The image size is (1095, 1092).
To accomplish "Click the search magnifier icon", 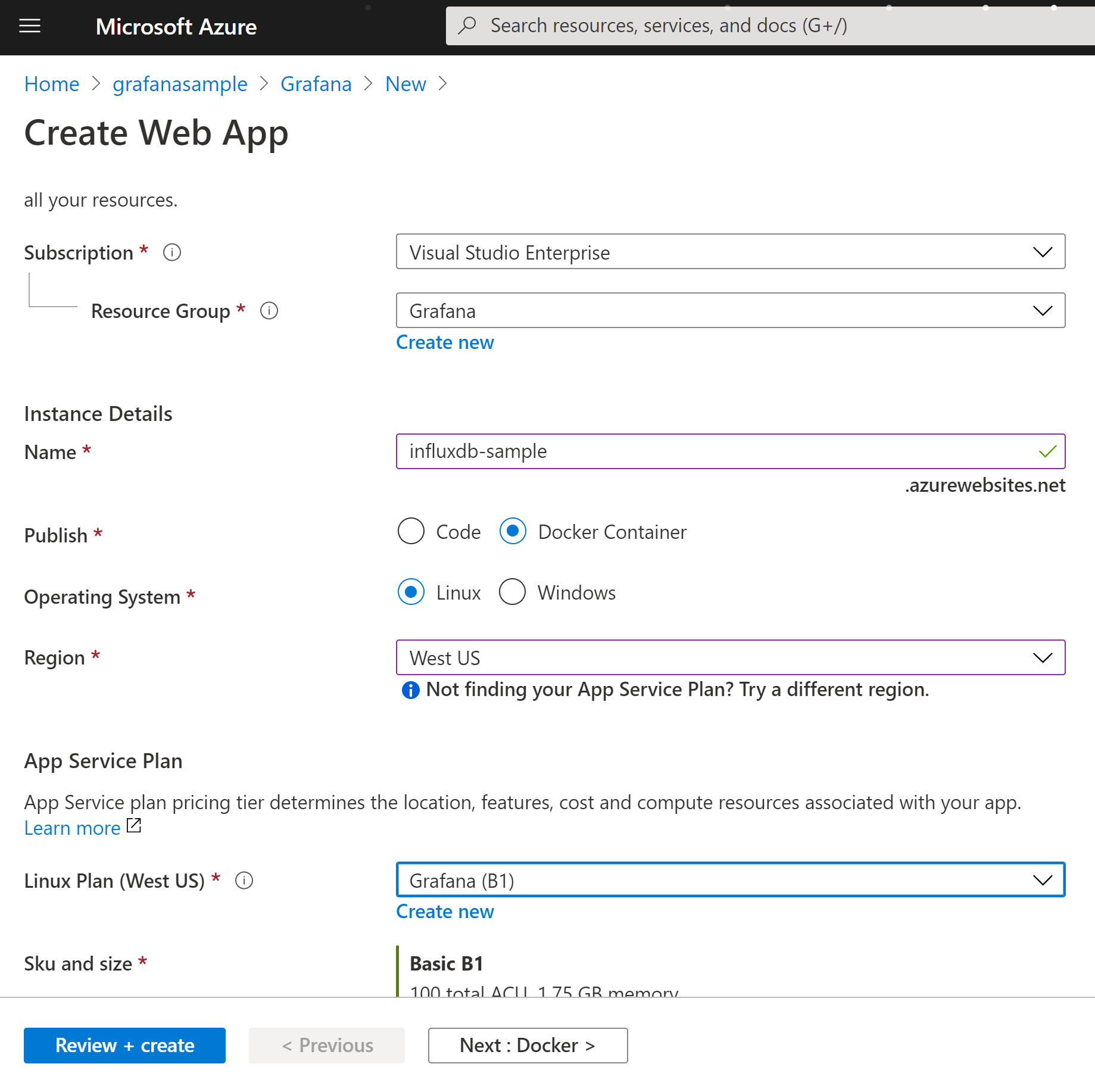I will [x=467, y=26].
